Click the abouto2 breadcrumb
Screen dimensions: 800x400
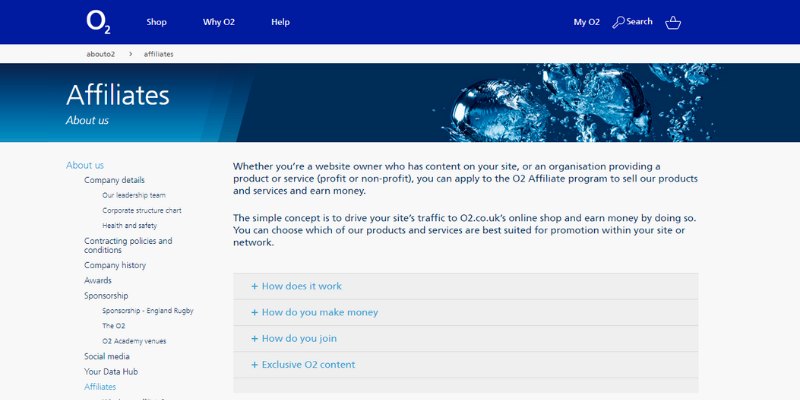coord(101,54)
